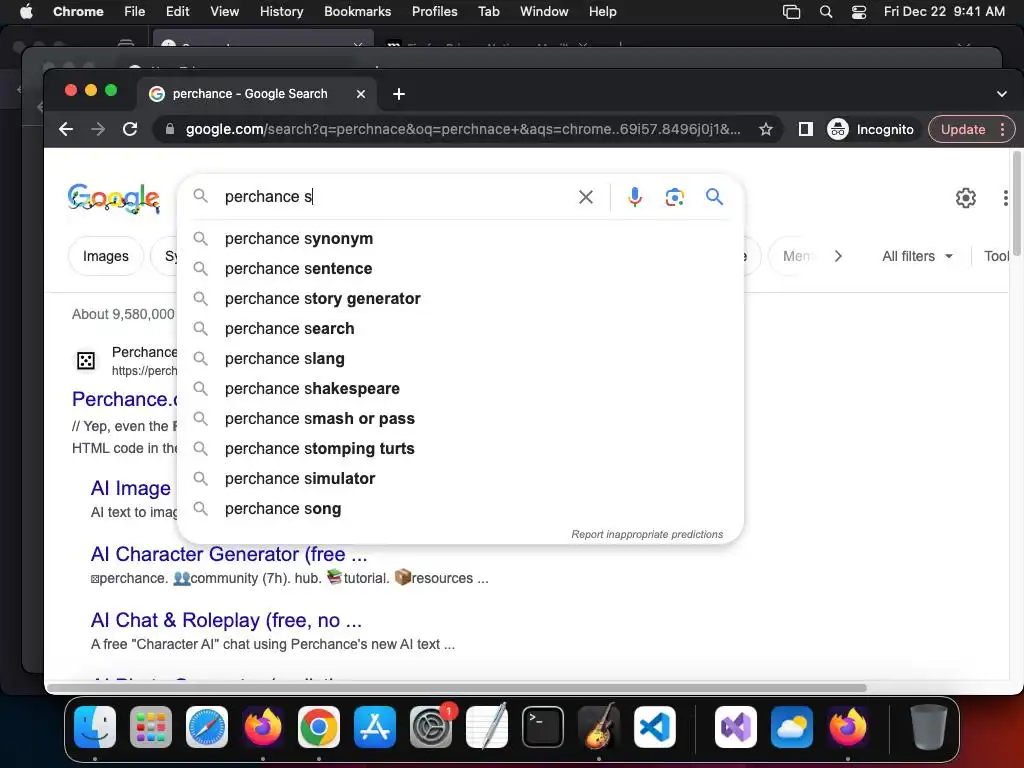Click in the Google search input field

[396, 197]
